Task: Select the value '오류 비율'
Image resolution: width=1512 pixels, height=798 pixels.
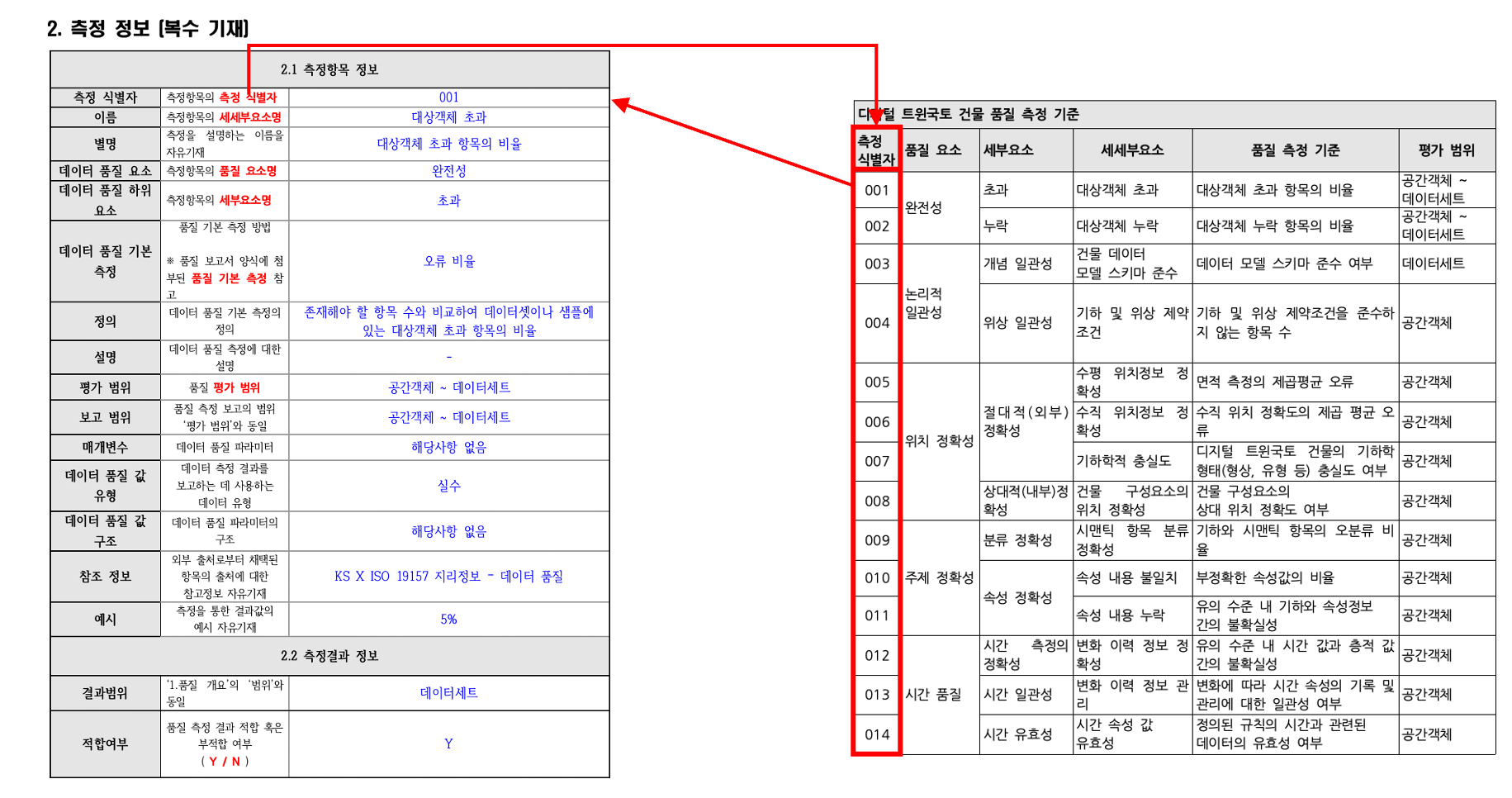Action: (449, 261)
